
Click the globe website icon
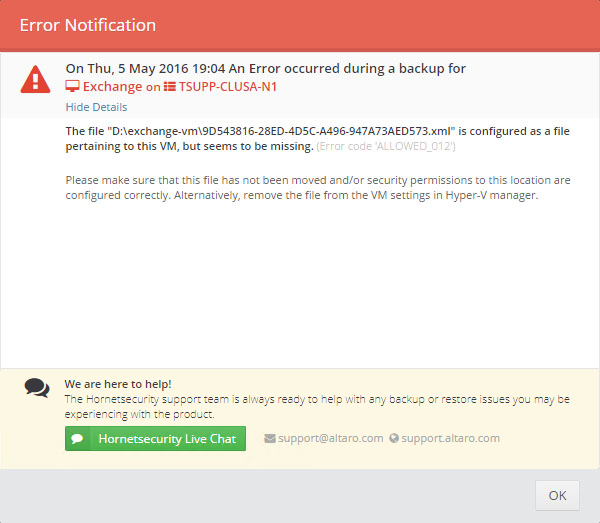394,438
